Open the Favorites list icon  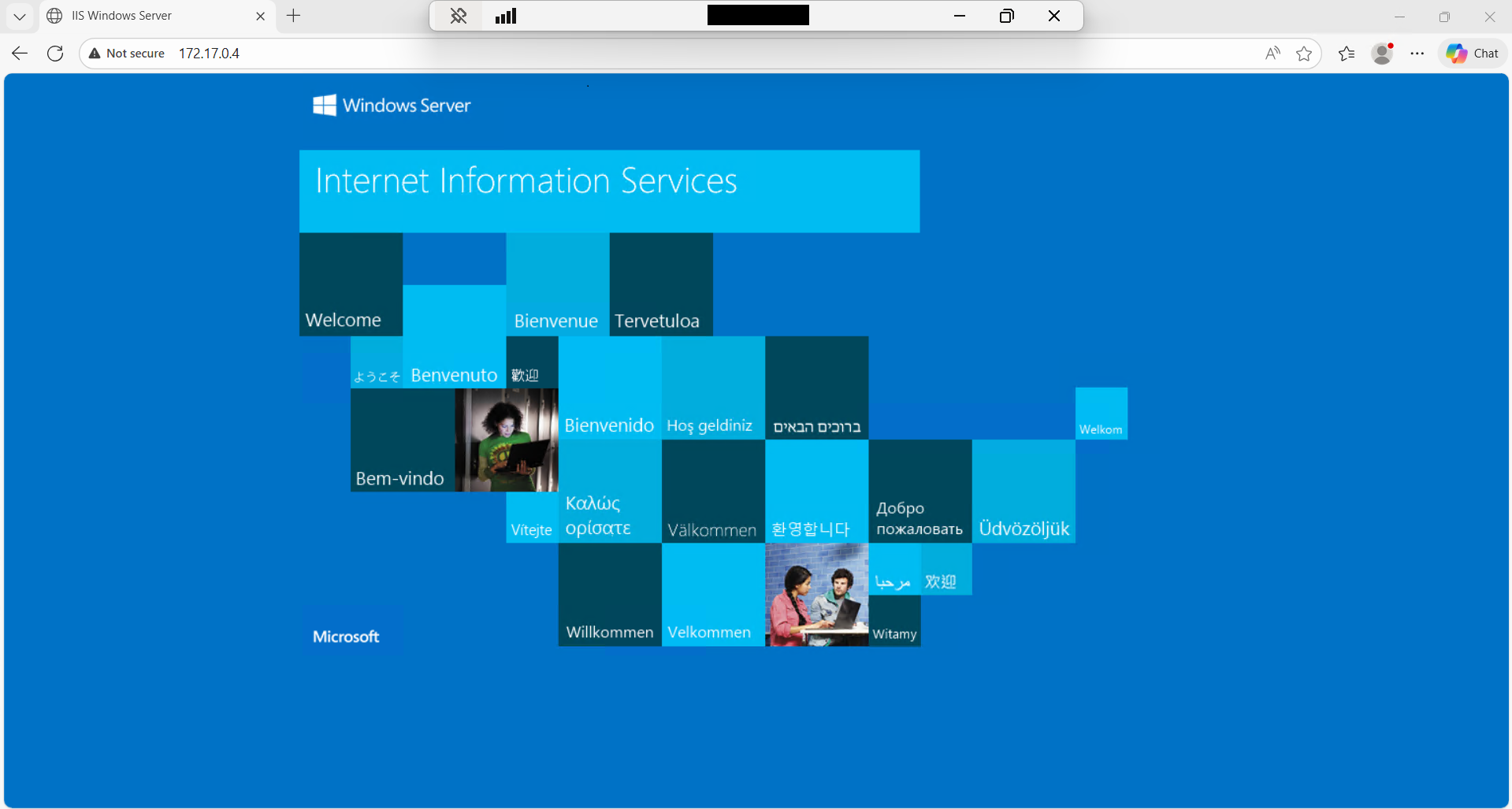(x=1347, y=53)
